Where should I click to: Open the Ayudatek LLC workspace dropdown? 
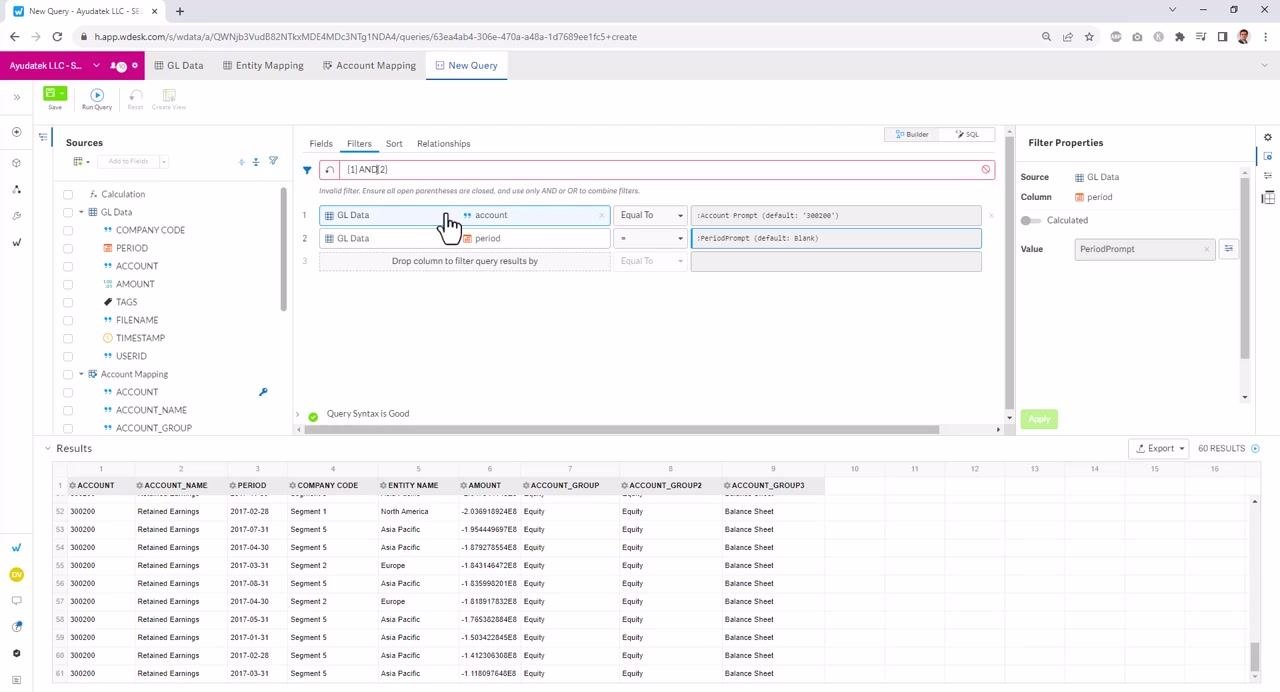(96, 66)
